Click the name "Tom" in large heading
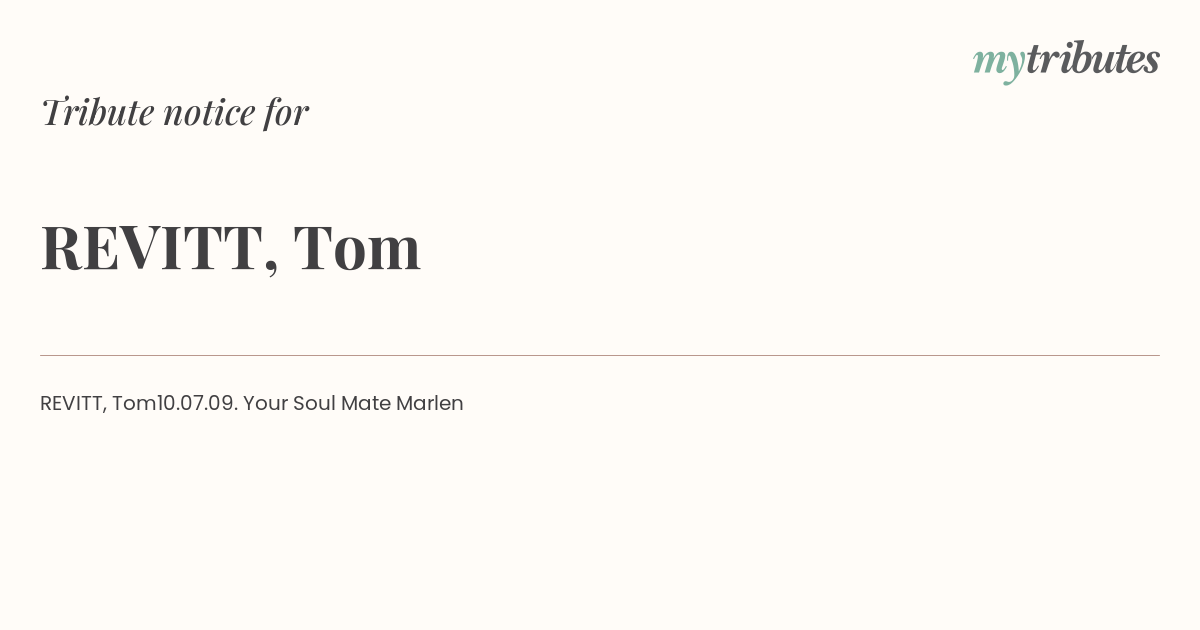The width and height of the screenshot is (1200, 630). 357,247
